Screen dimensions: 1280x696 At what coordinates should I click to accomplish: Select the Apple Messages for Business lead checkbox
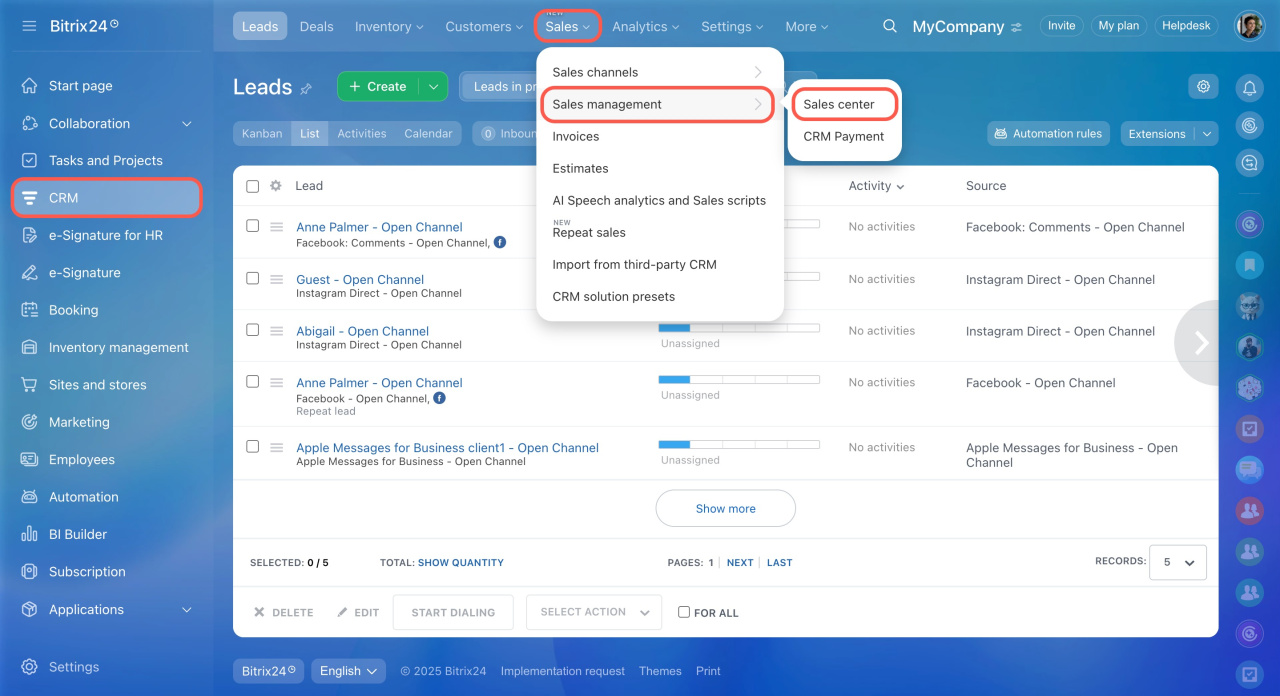coord(252,447)
